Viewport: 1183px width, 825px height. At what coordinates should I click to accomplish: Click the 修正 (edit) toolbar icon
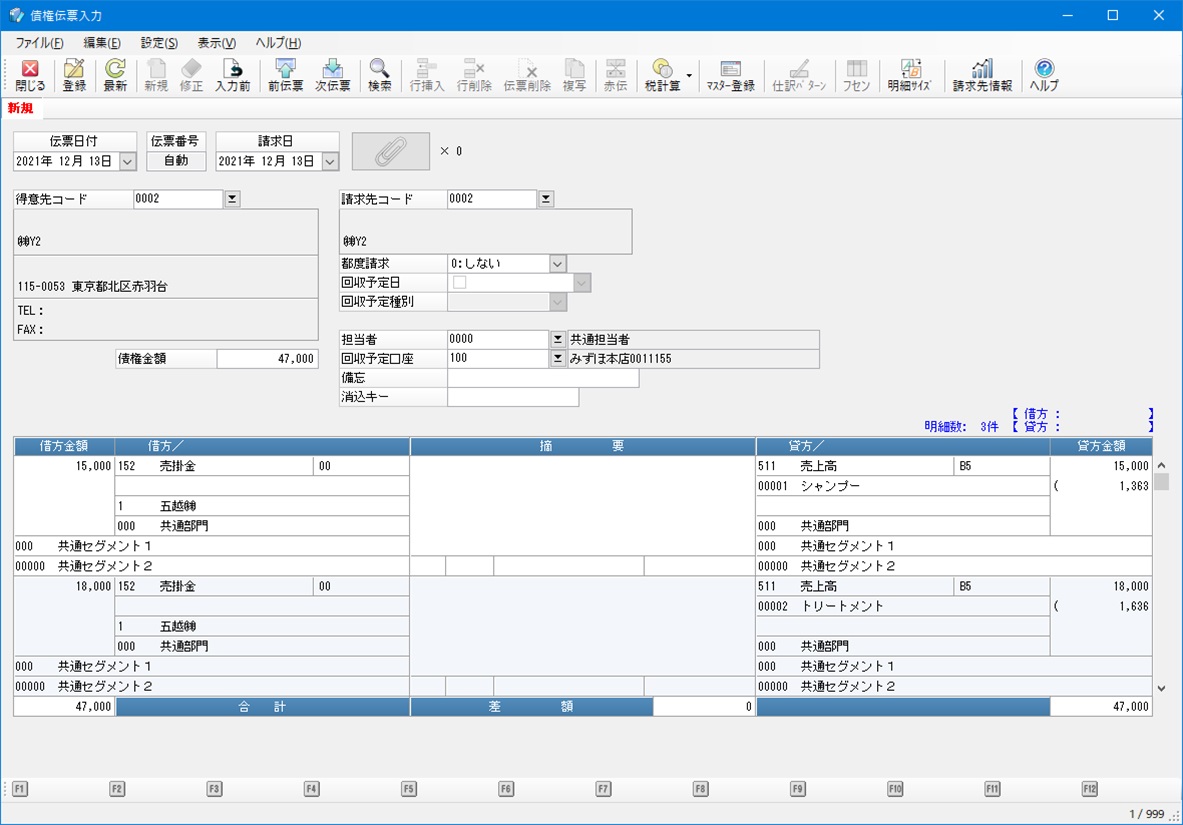coord(192,75)
